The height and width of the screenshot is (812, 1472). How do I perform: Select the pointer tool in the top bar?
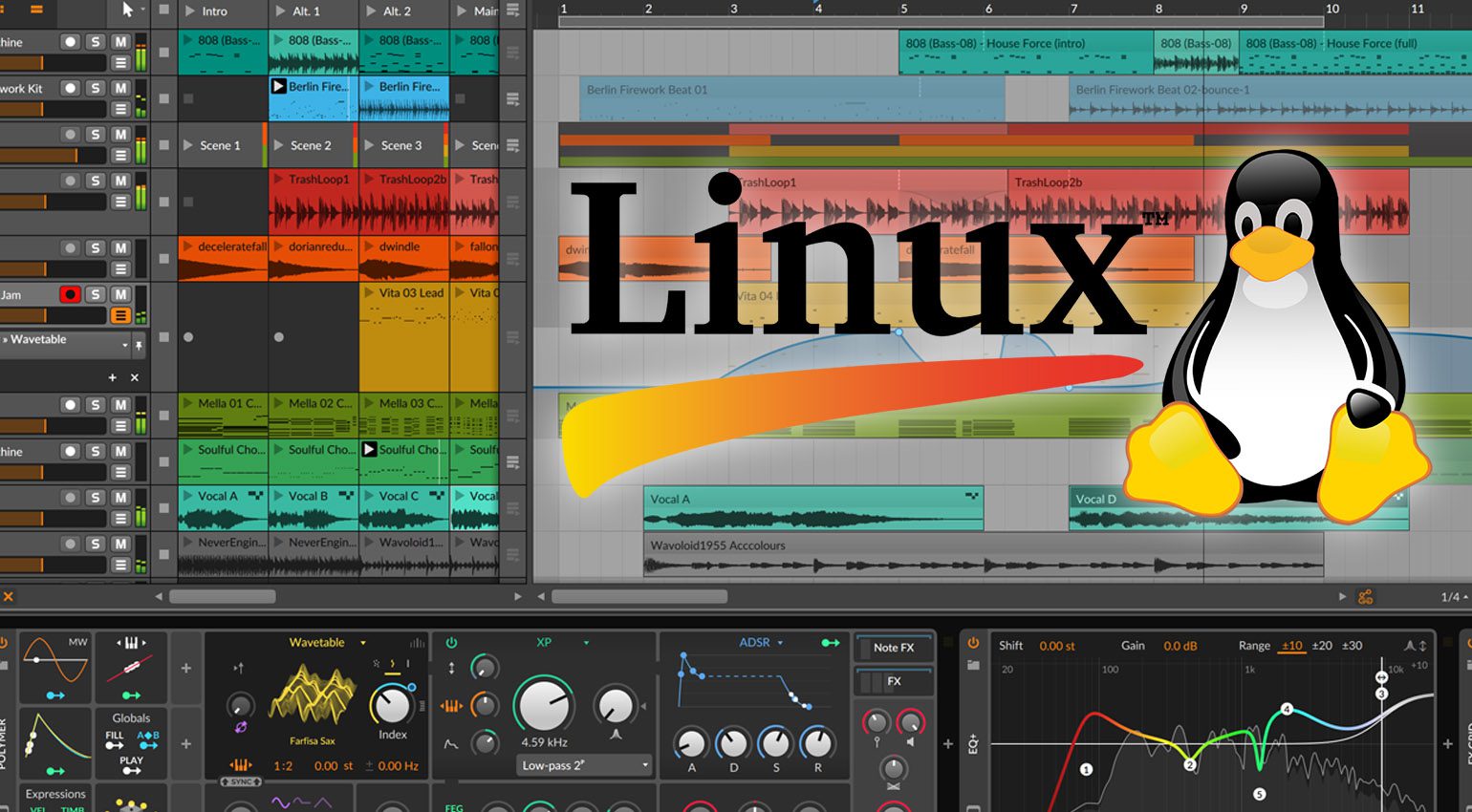(x=128, y=11)
